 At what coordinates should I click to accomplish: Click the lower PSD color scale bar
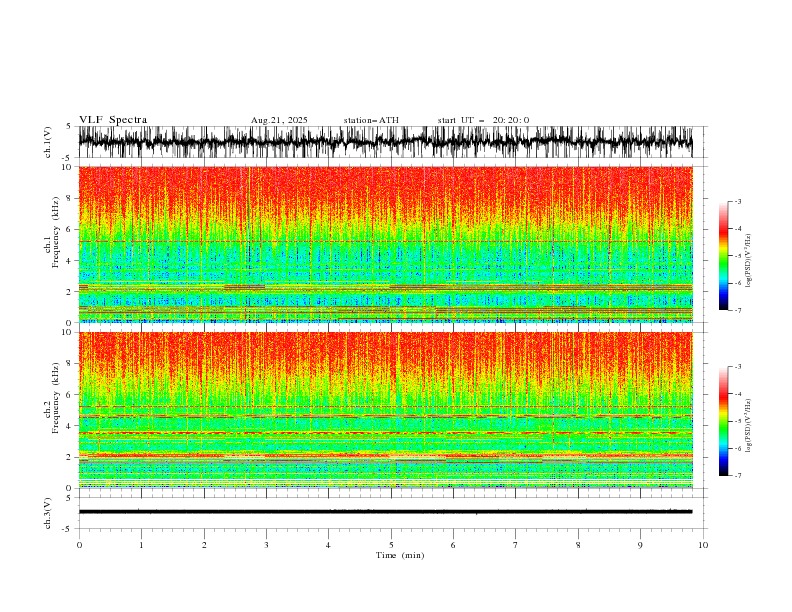pos(723,421)
